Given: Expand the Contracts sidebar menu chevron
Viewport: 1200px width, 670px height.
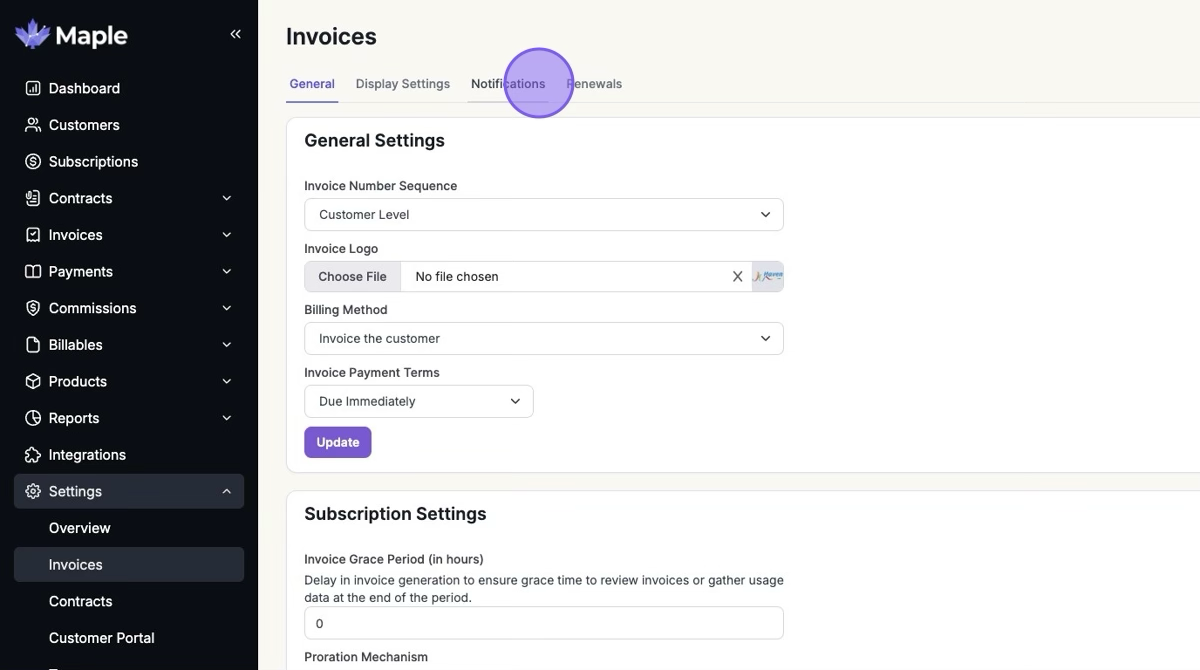Looking at the screenshot, I should tap(226, 198).
